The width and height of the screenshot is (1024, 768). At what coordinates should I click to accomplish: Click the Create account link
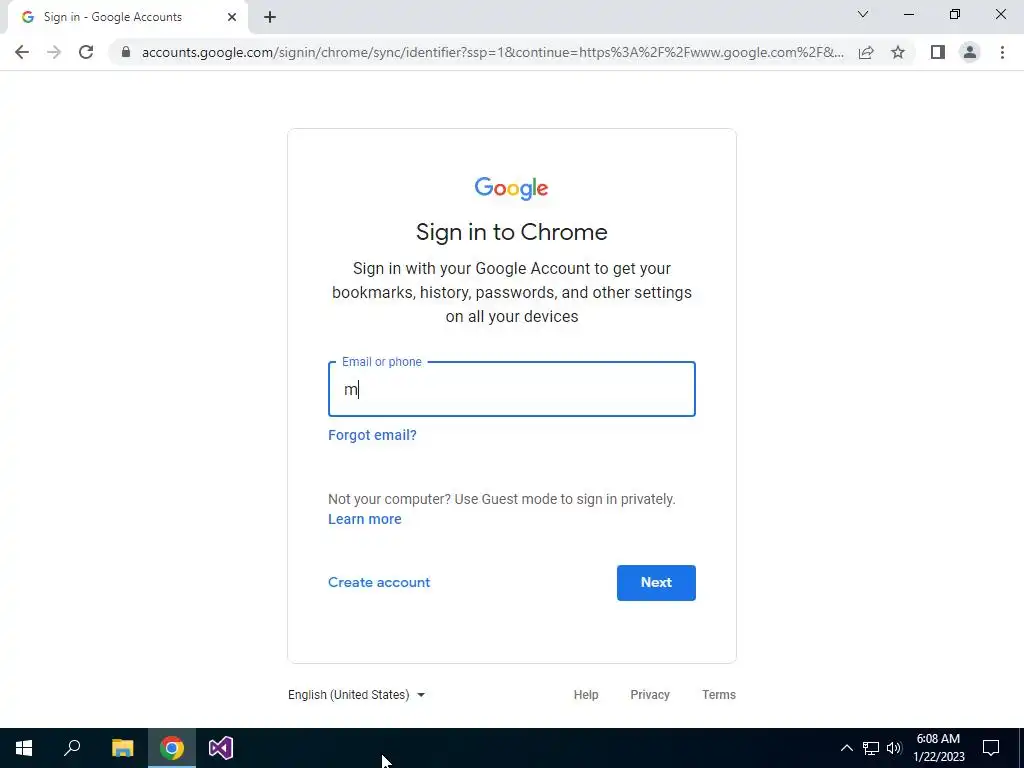pyautogui.click(x=379, y=582)
